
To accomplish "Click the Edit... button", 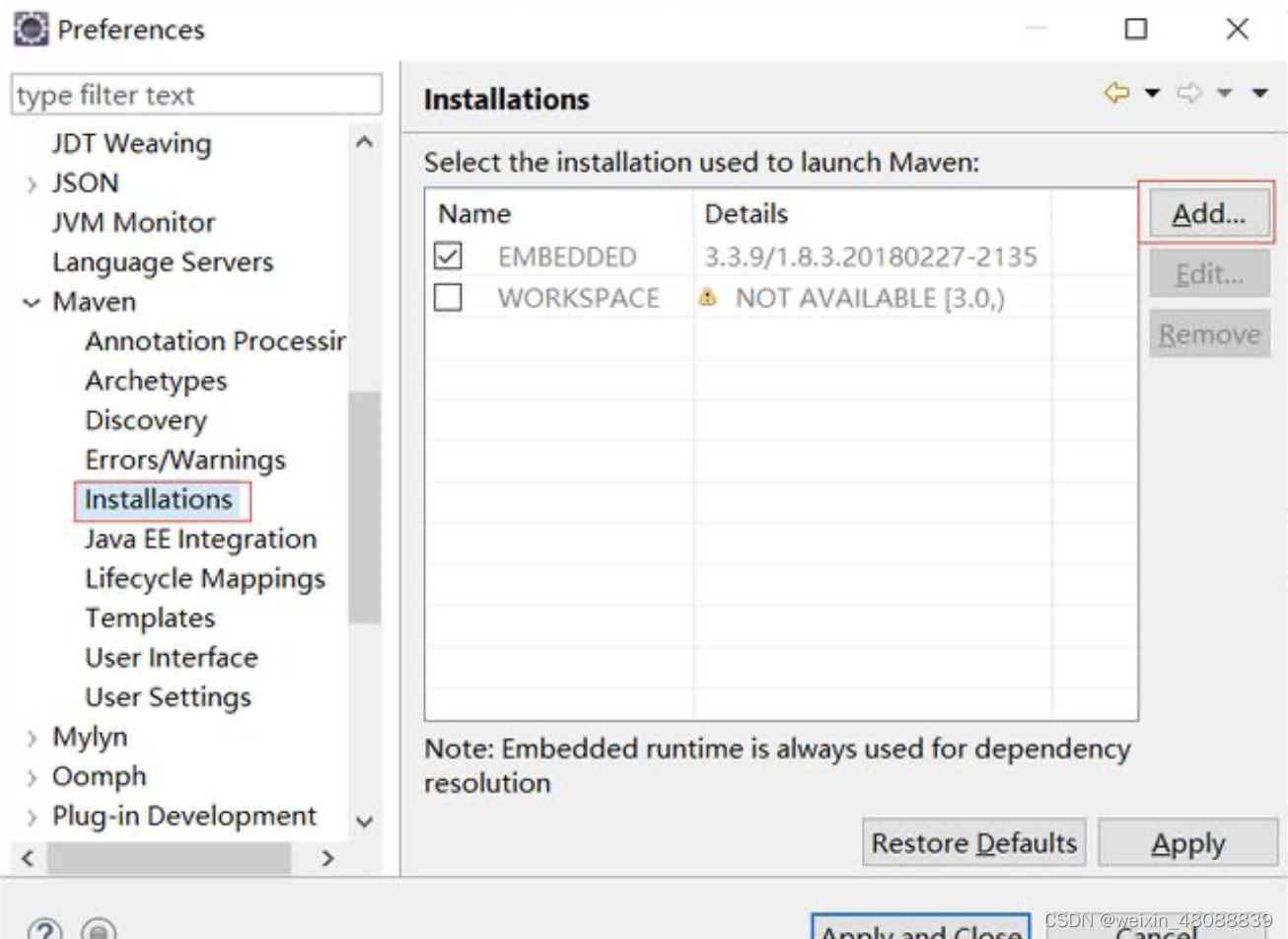I will coord(1209,273).
